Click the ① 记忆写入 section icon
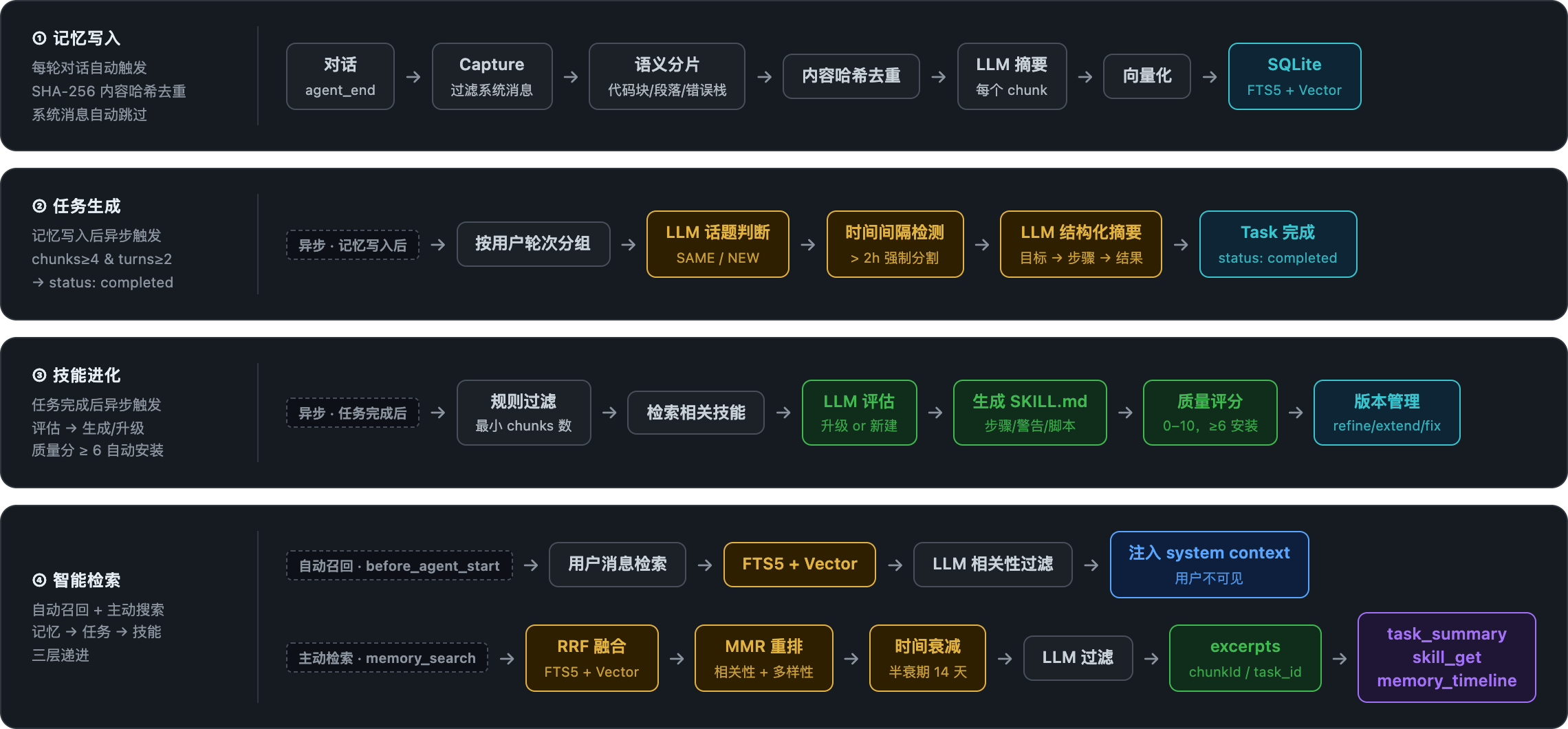 38,38
